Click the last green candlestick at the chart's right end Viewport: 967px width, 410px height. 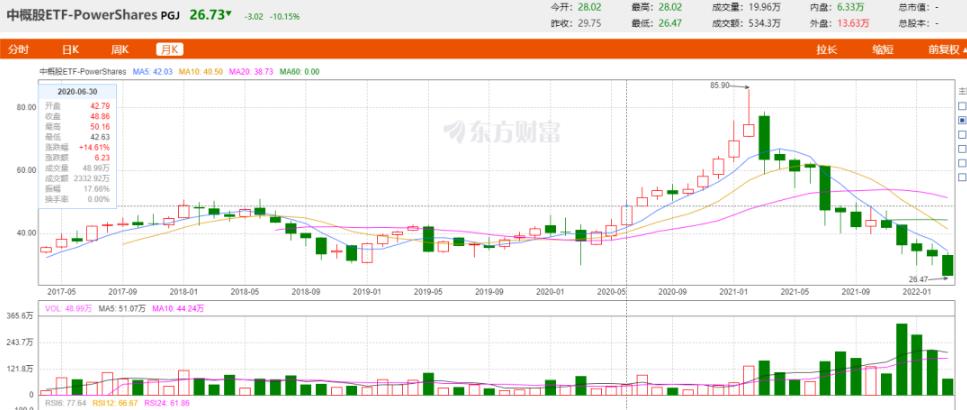(948, 265)
